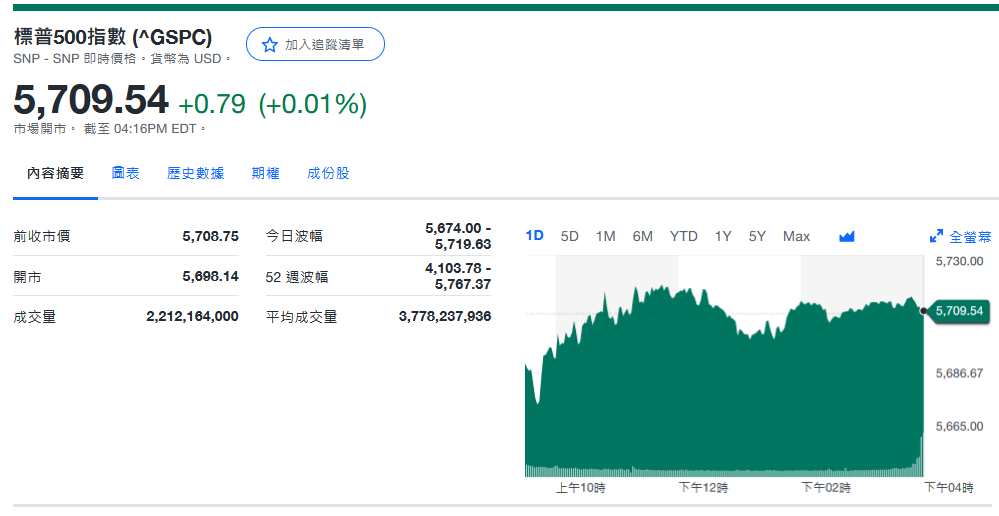Open the 歷史數據 tab

click(x=195, y=173)
